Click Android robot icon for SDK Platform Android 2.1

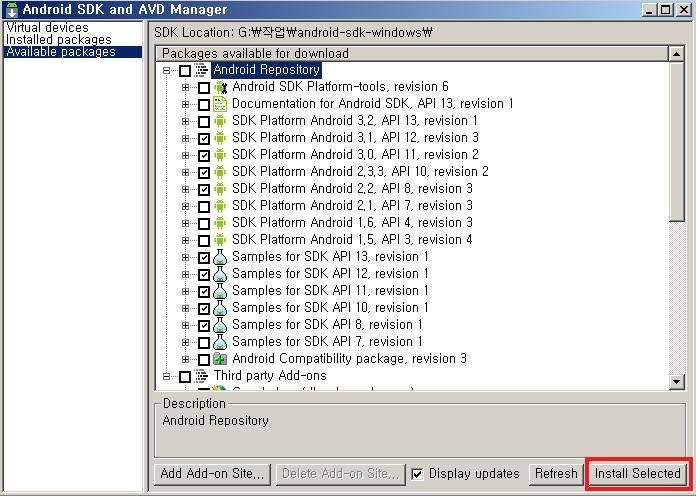(x=220, y=206)
